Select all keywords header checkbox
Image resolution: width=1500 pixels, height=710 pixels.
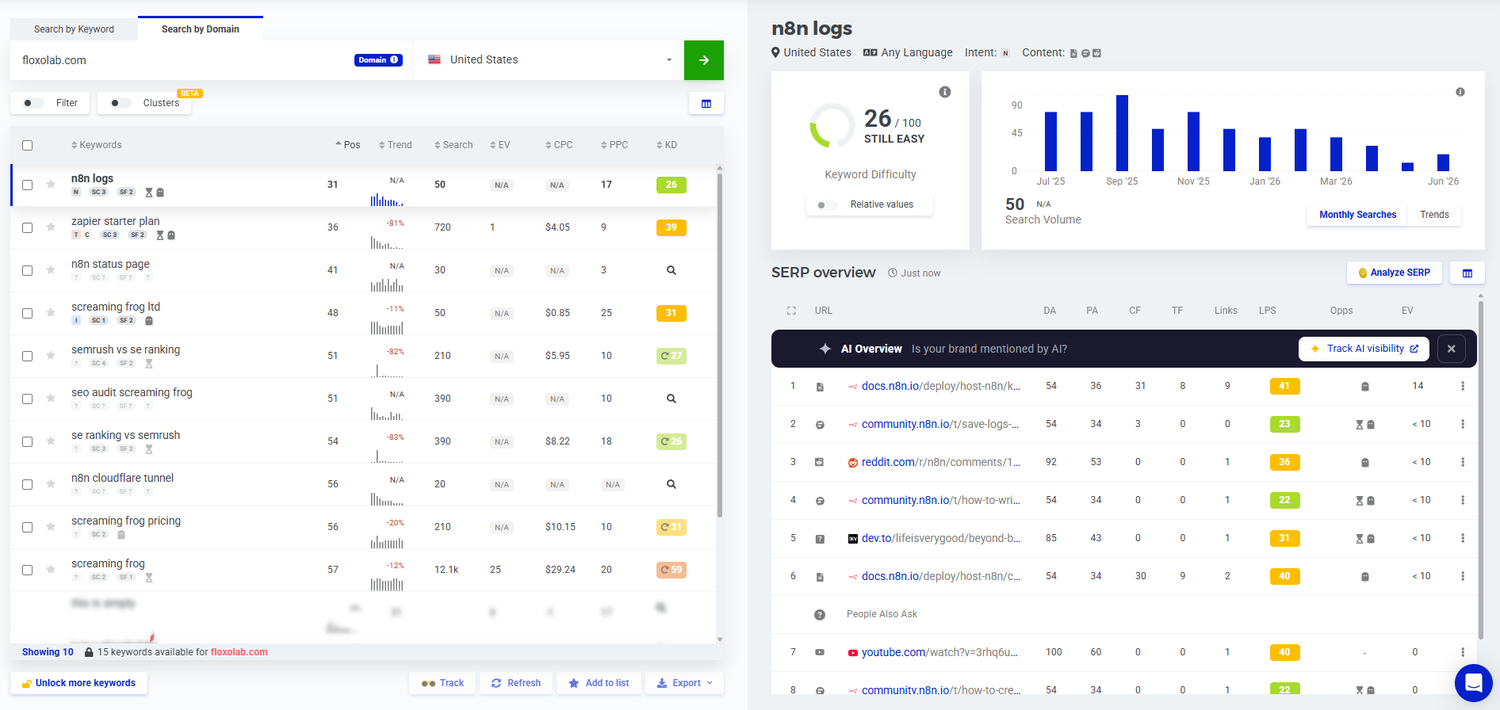tap(27, 145)
